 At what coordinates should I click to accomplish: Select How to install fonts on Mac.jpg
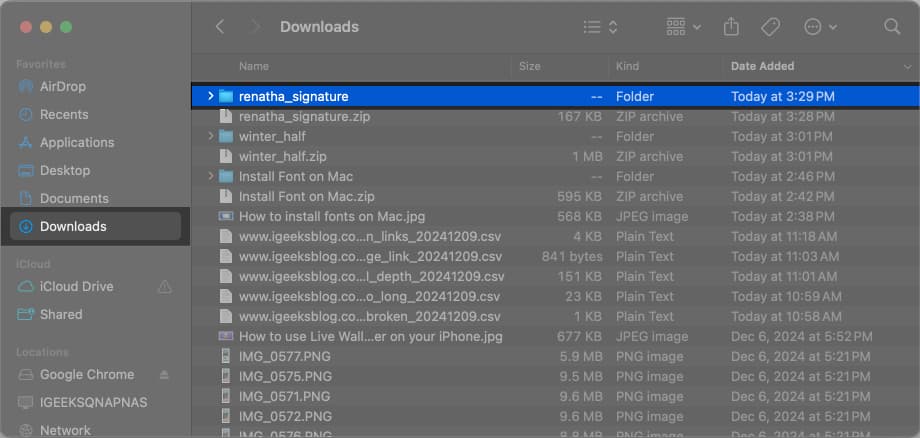pos(332,216)
